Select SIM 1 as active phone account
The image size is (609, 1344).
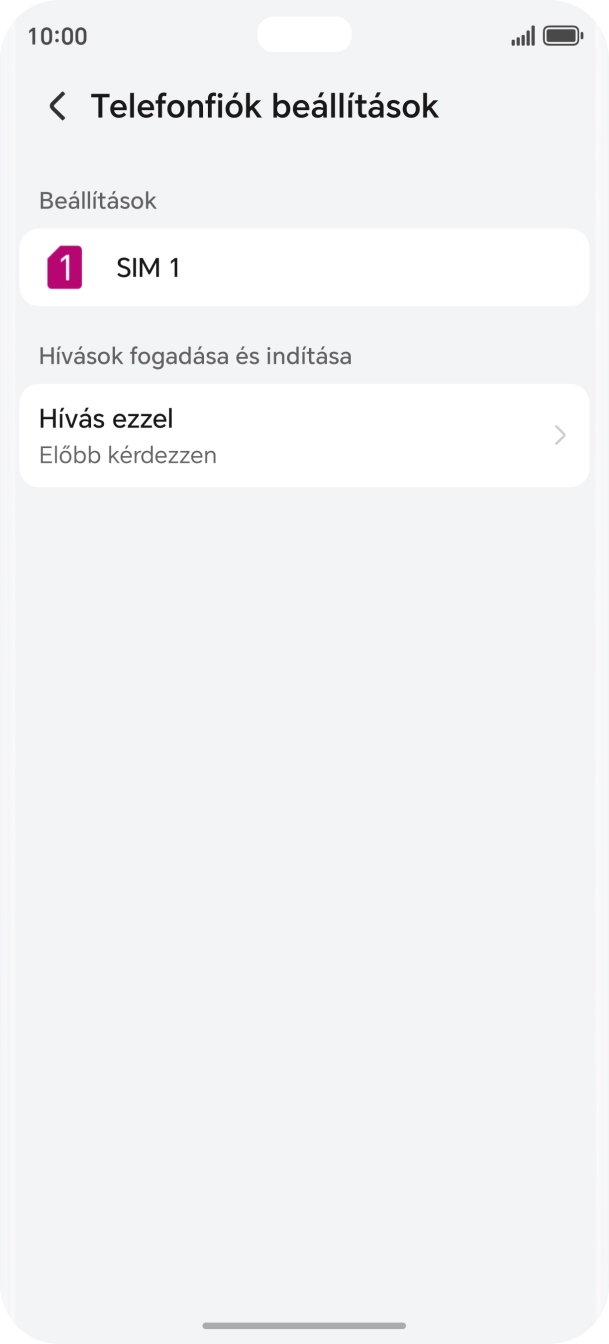304,267
